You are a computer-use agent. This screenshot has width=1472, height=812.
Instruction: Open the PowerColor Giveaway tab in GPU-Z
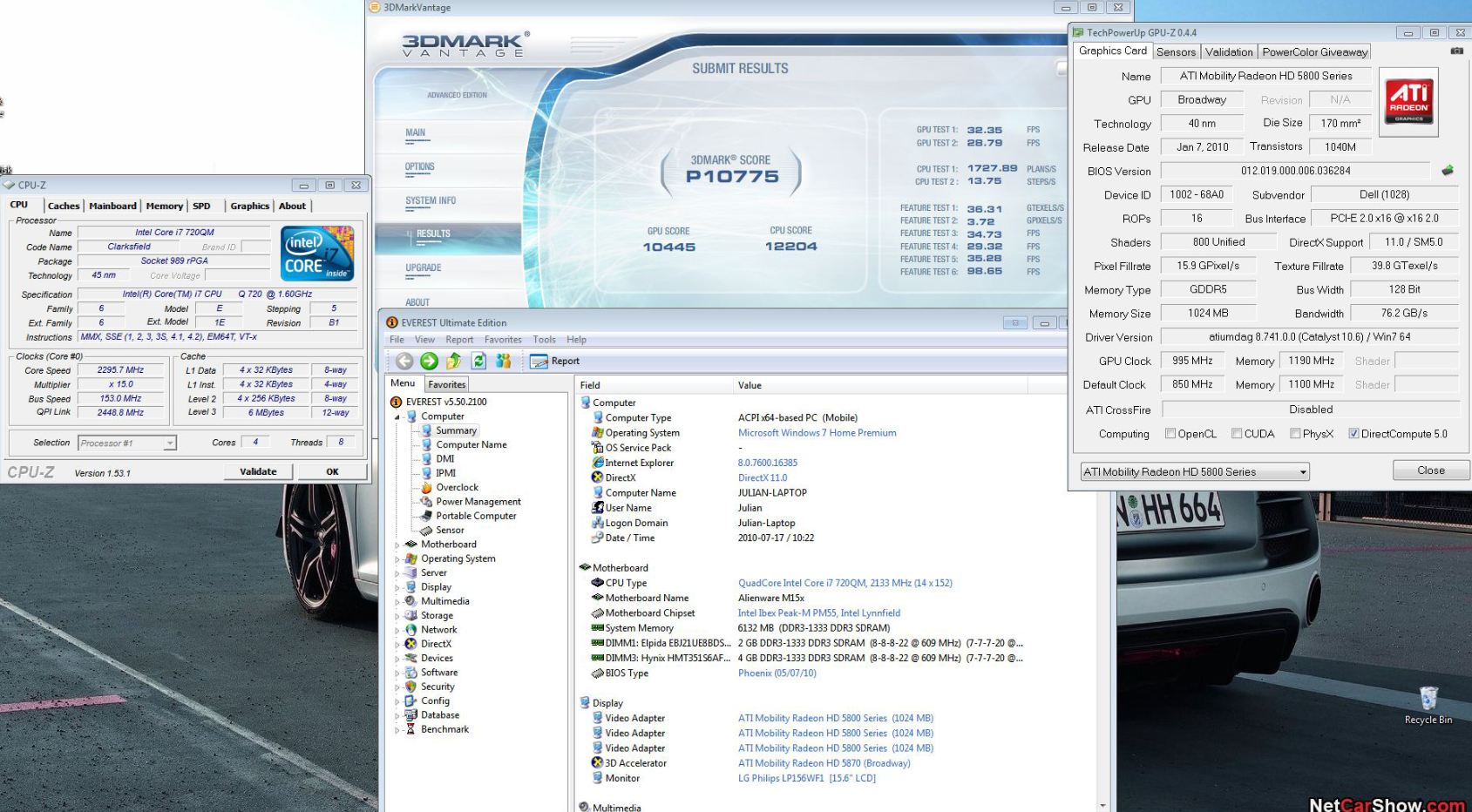[1314, 52]
